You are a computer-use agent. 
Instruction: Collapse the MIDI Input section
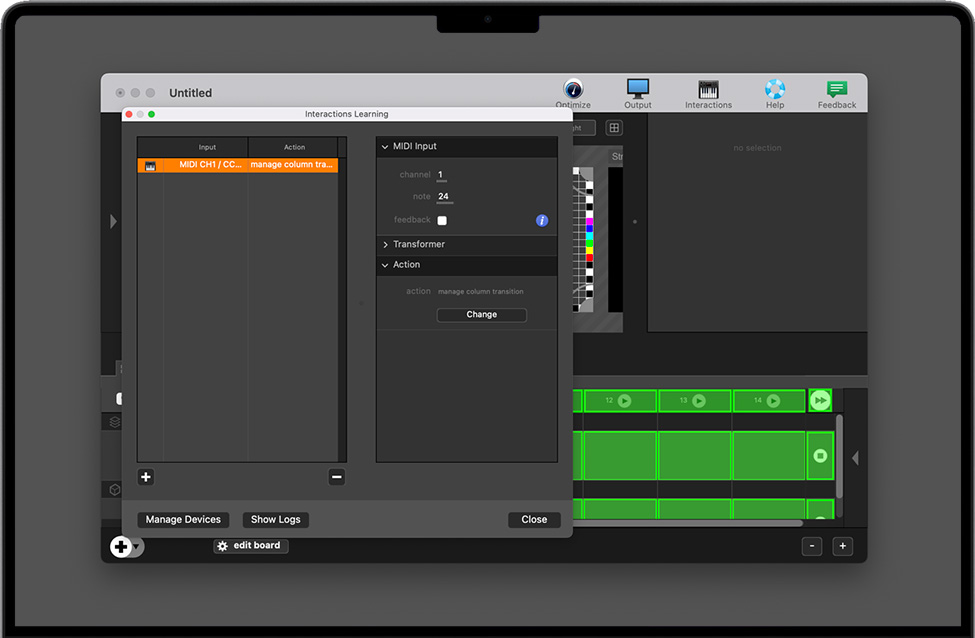[x=385, y=147]
